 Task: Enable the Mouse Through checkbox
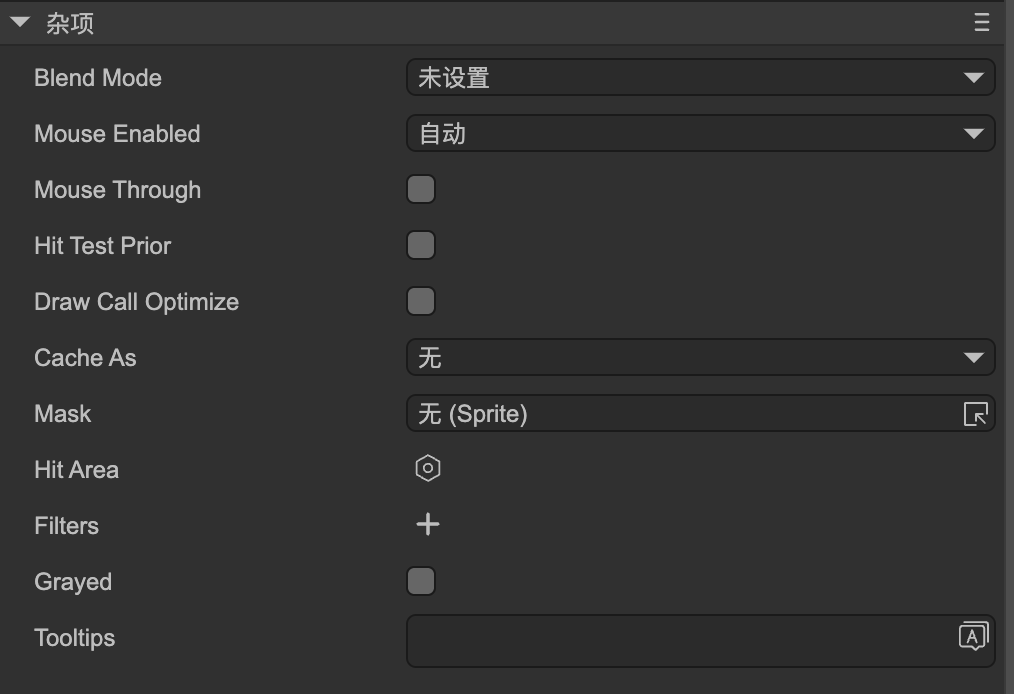point(421,190)
